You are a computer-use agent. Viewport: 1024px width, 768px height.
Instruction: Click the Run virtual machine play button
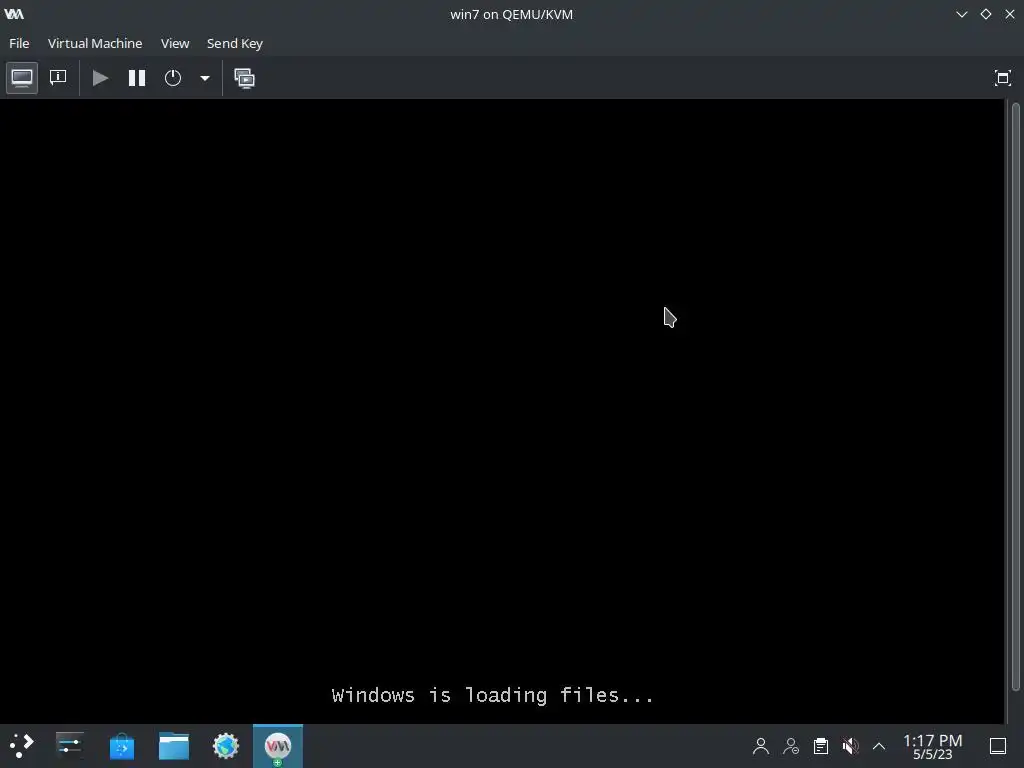coord(100,78)
